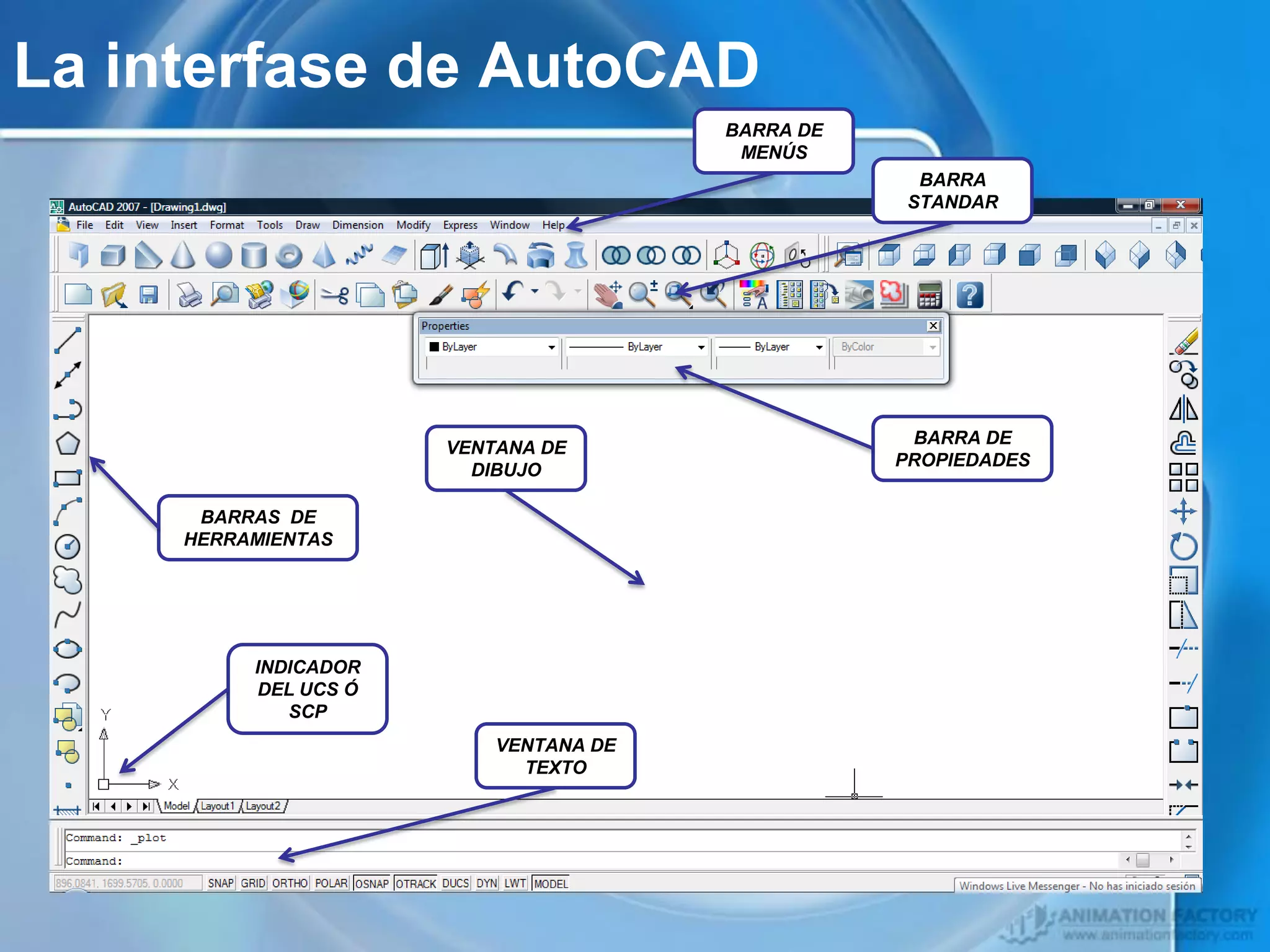Screen dimensions: 1270x952
Task: Toggle DYN input in status bar
Action: pos(487,883)
